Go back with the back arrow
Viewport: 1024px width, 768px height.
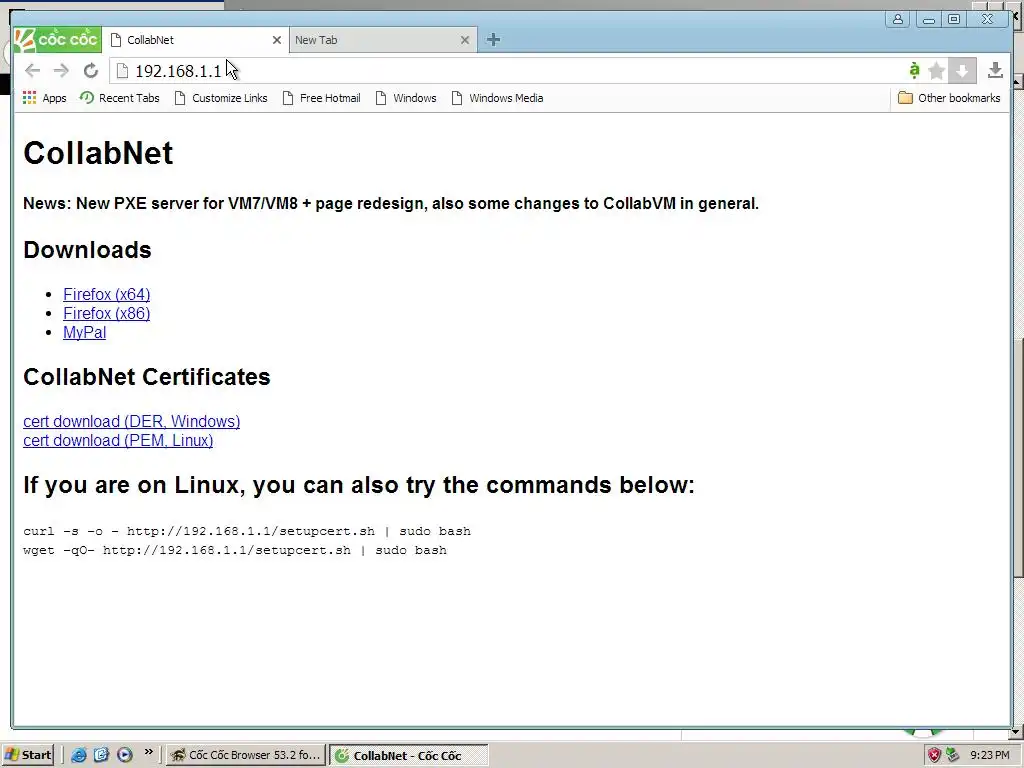click(32, 71)
